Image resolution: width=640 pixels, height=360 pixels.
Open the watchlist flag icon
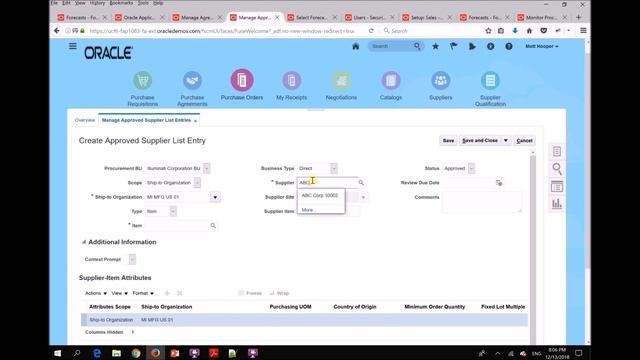click(x=453, y=47)
